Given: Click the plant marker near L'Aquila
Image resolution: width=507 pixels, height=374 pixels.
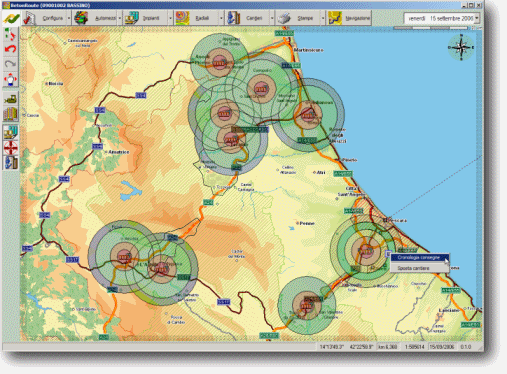Looking at the screenshot, I should pyautogui.click(x=162, y=269).
